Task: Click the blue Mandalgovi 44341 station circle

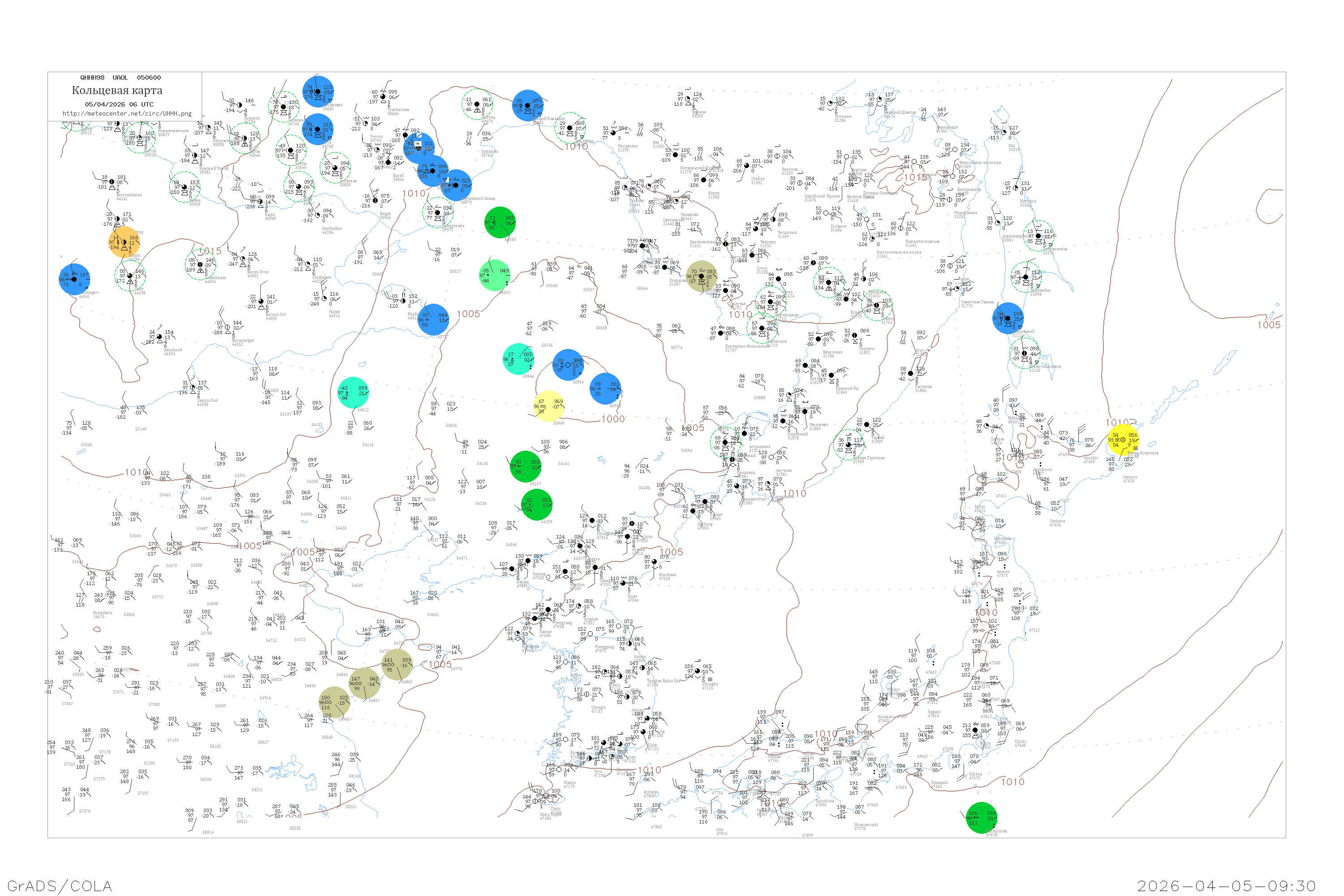Action: coord(74,280)
